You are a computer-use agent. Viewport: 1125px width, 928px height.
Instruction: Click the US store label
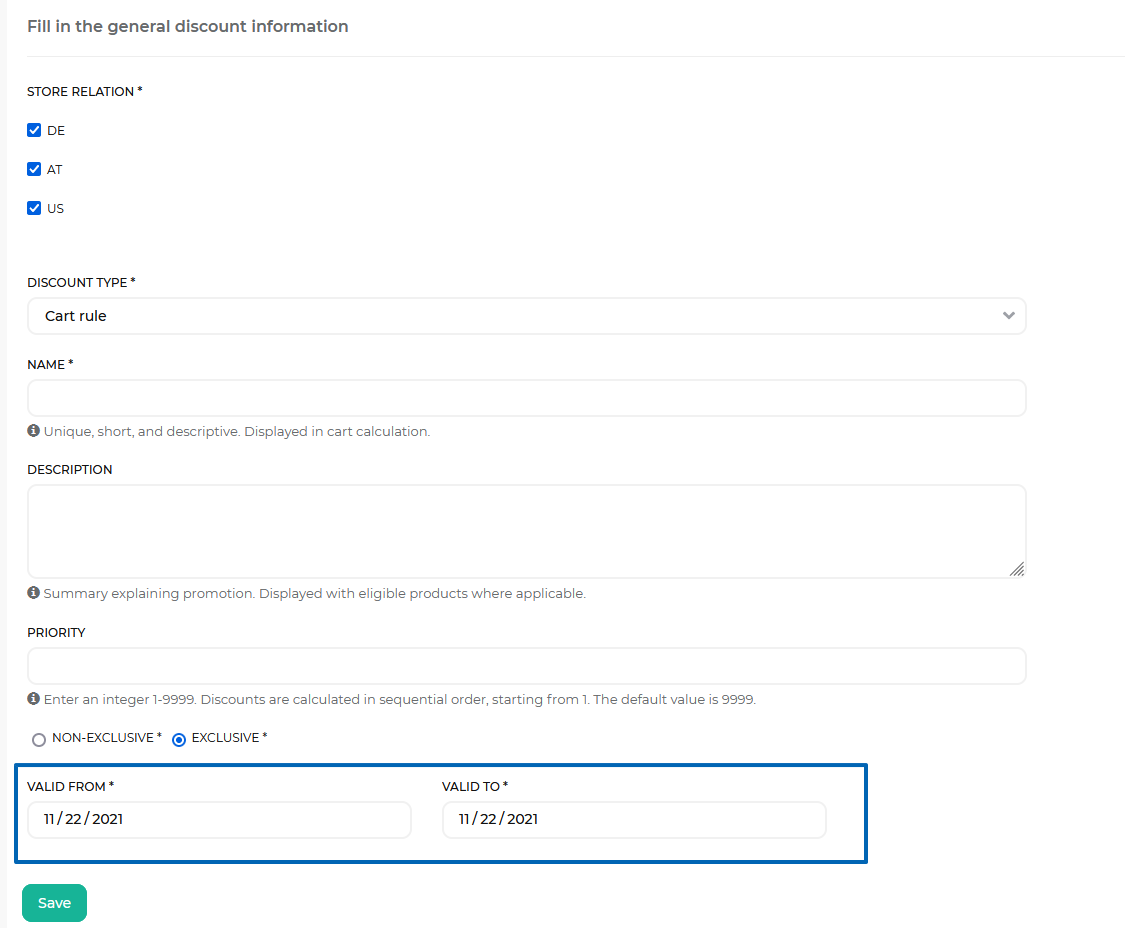click(55, 208)
